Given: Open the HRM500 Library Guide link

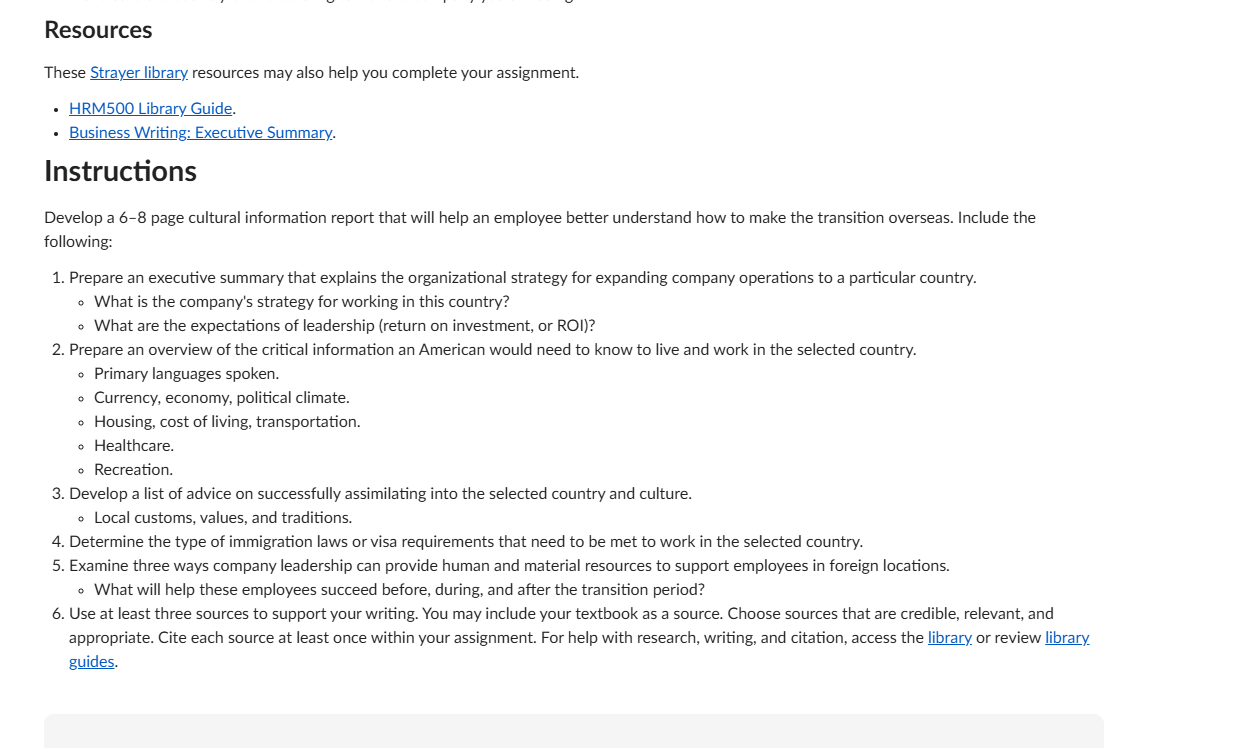Looking at the screenshot, I should 150,109.
